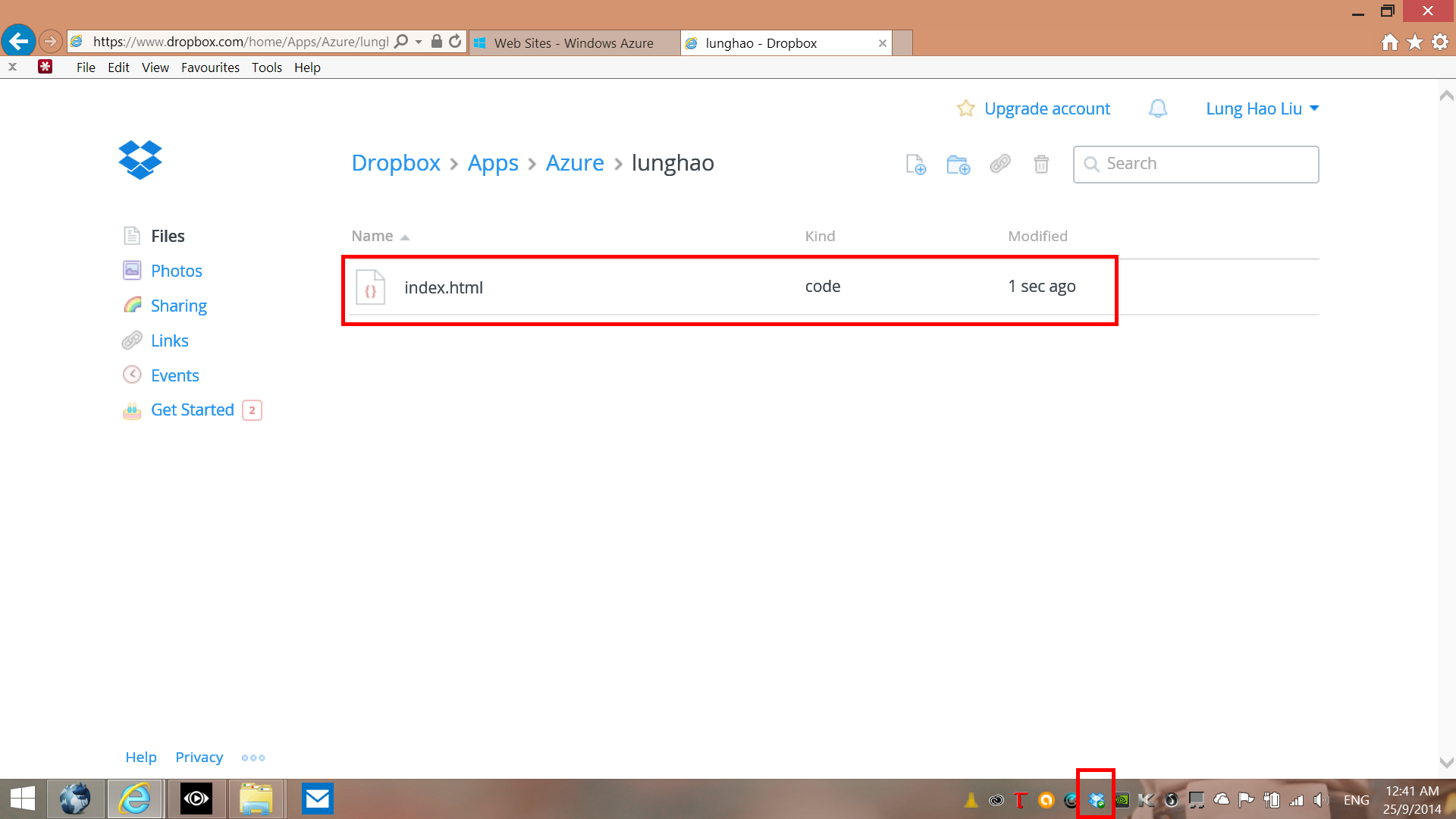The image size is (1456, 819).
Task: Open the Edit menu
Action: tap(118, 67)
